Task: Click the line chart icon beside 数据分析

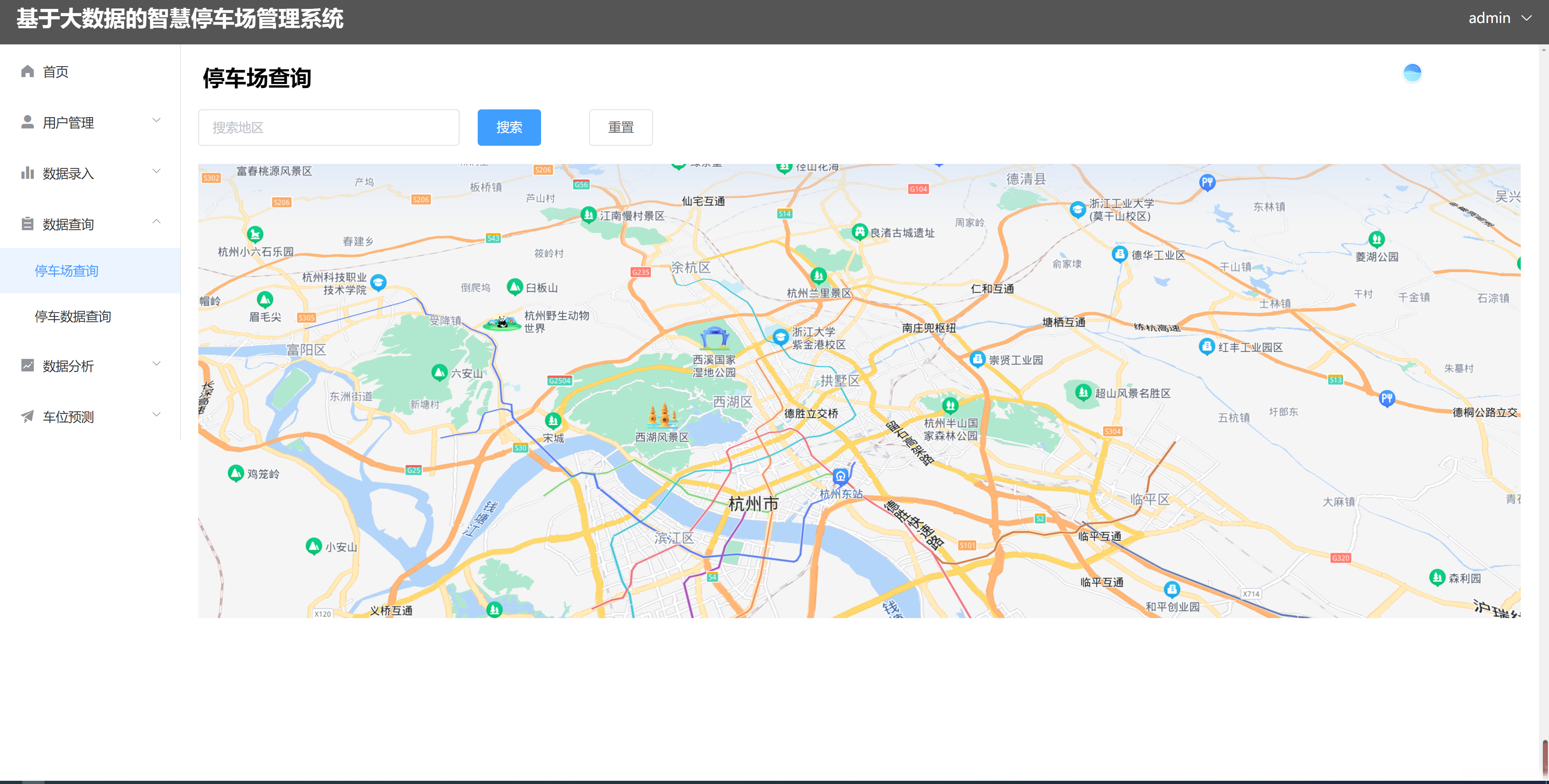Action: [27, 365]
